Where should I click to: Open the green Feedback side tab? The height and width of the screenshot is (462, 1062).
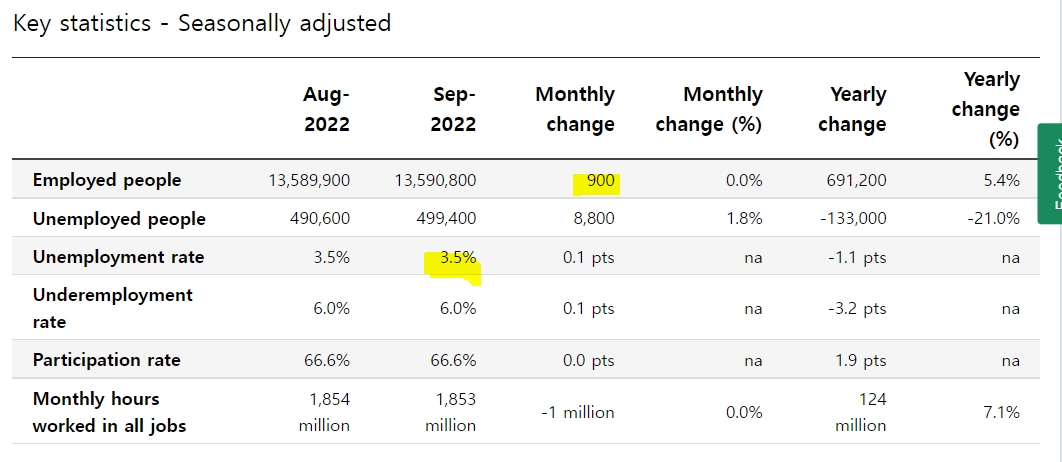click(1050, 173)
